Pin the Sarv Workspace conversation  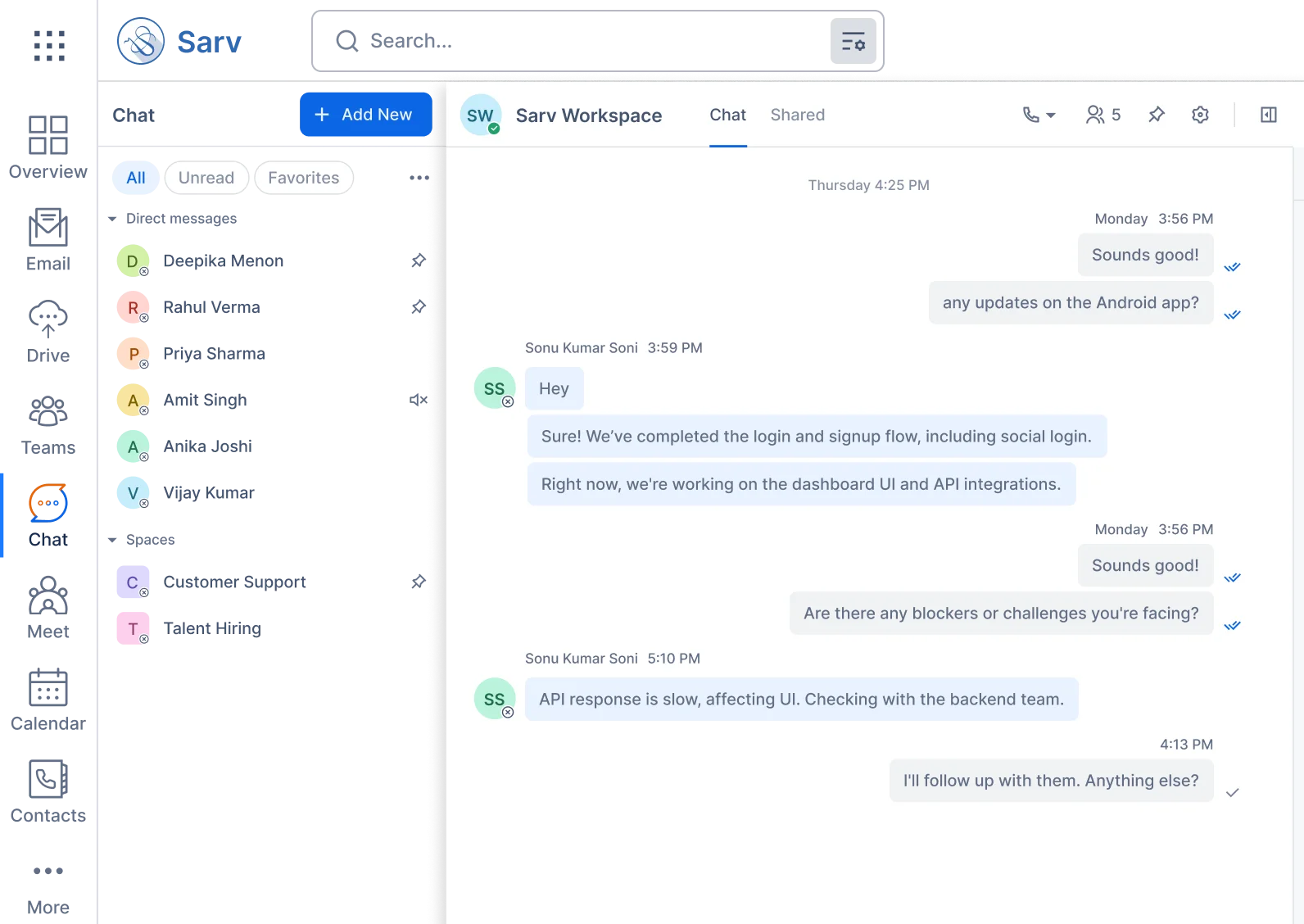pos(1157,115)
